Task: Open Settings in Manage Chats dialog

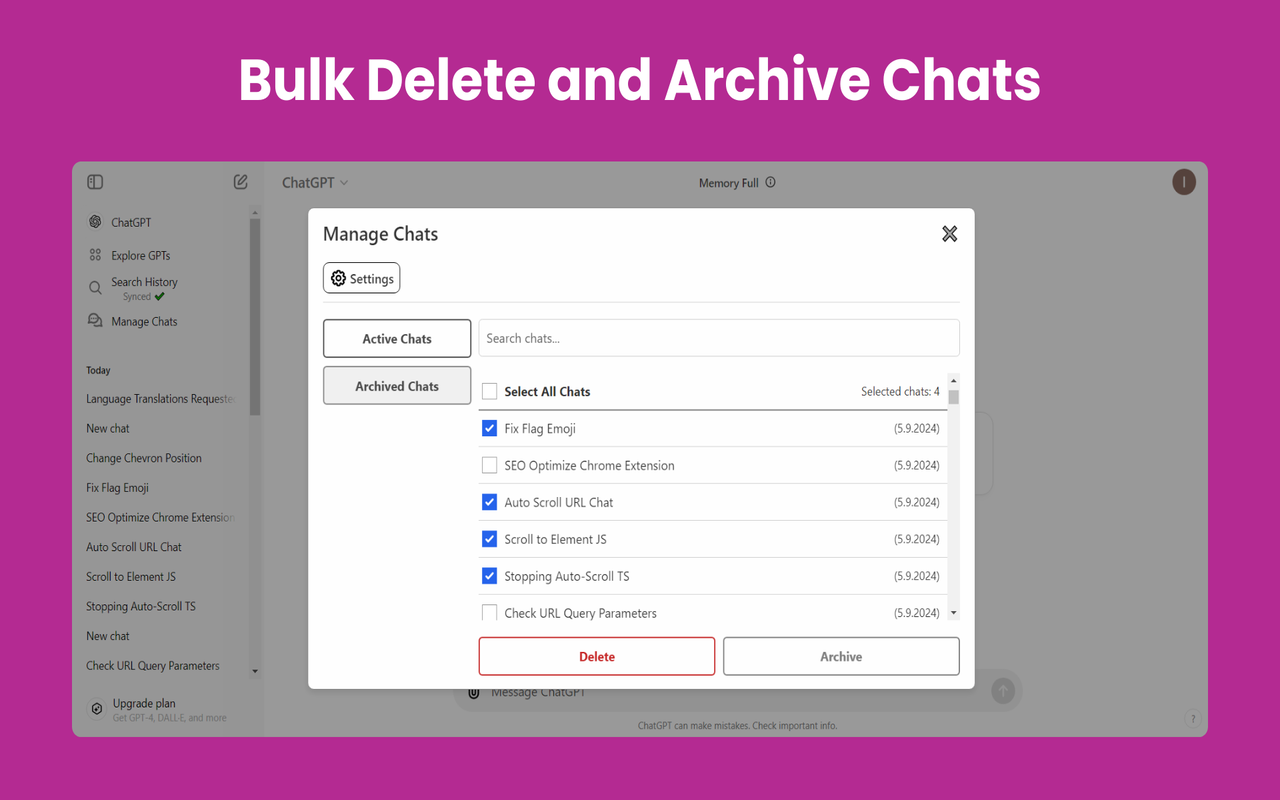Action: pos(361,279)
